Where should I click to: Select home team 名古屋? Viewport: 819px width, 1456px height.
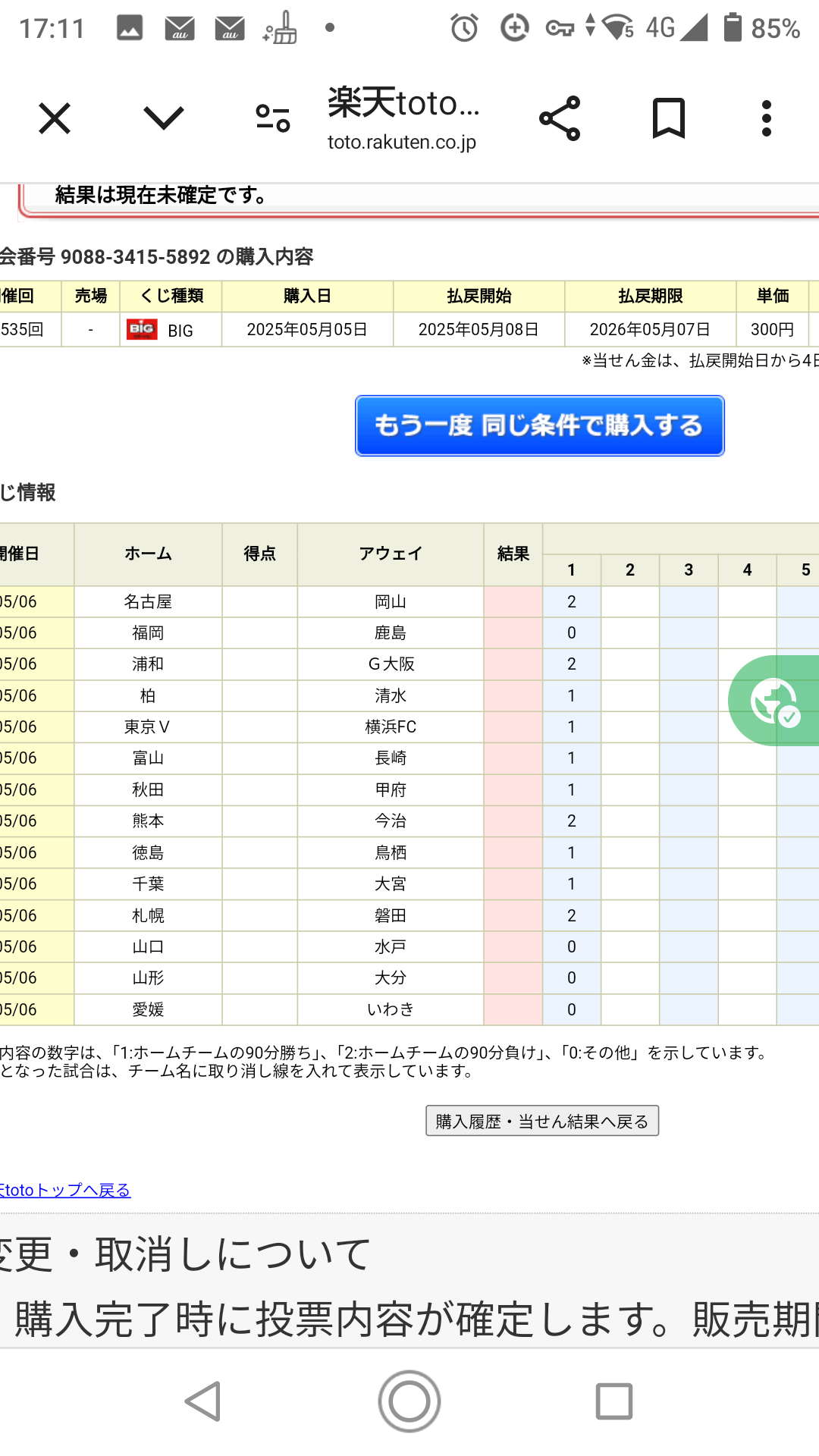point(148,602)
